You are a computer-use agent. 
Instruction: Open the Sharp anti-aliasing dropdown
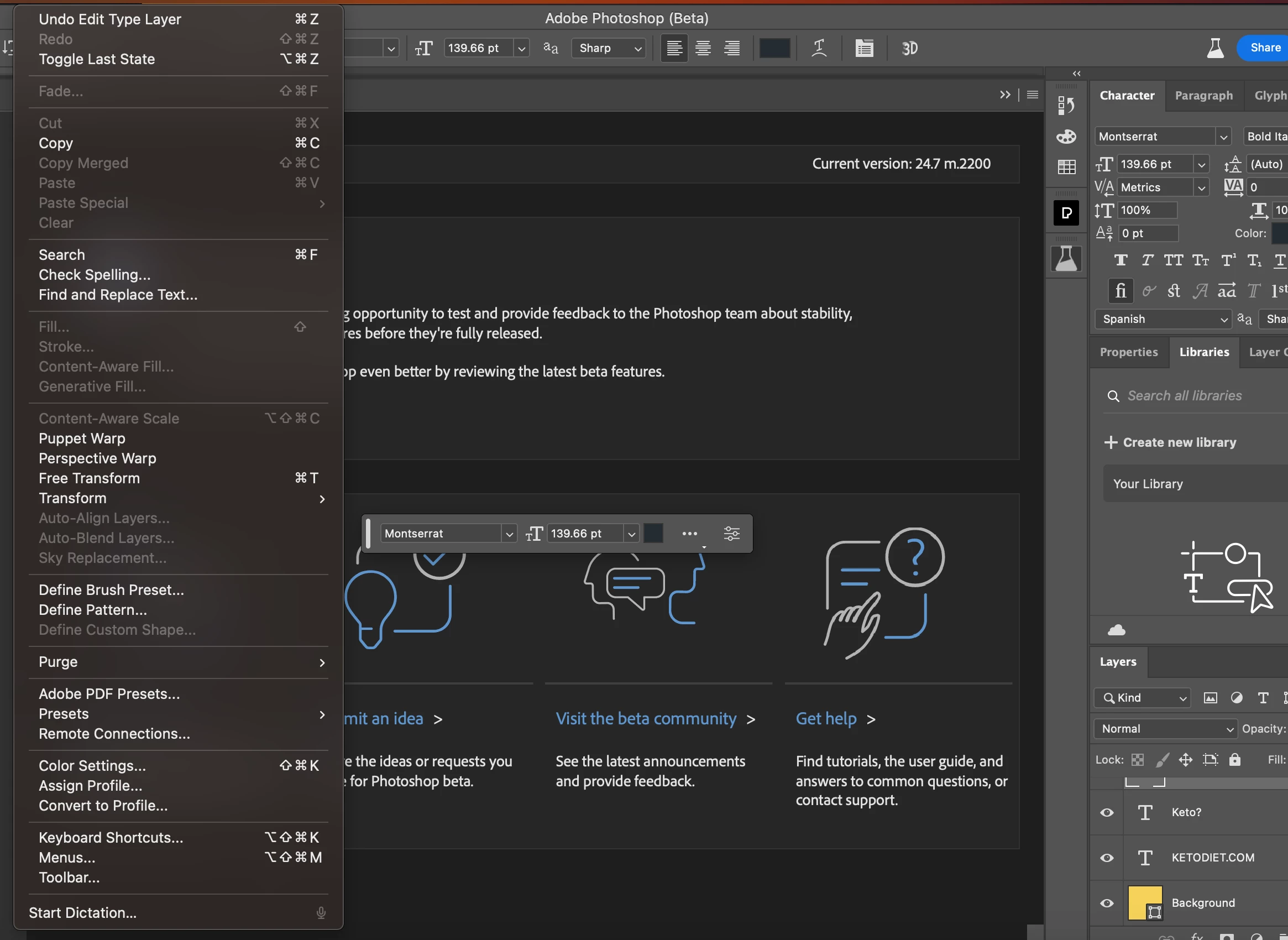click(609, 48)
